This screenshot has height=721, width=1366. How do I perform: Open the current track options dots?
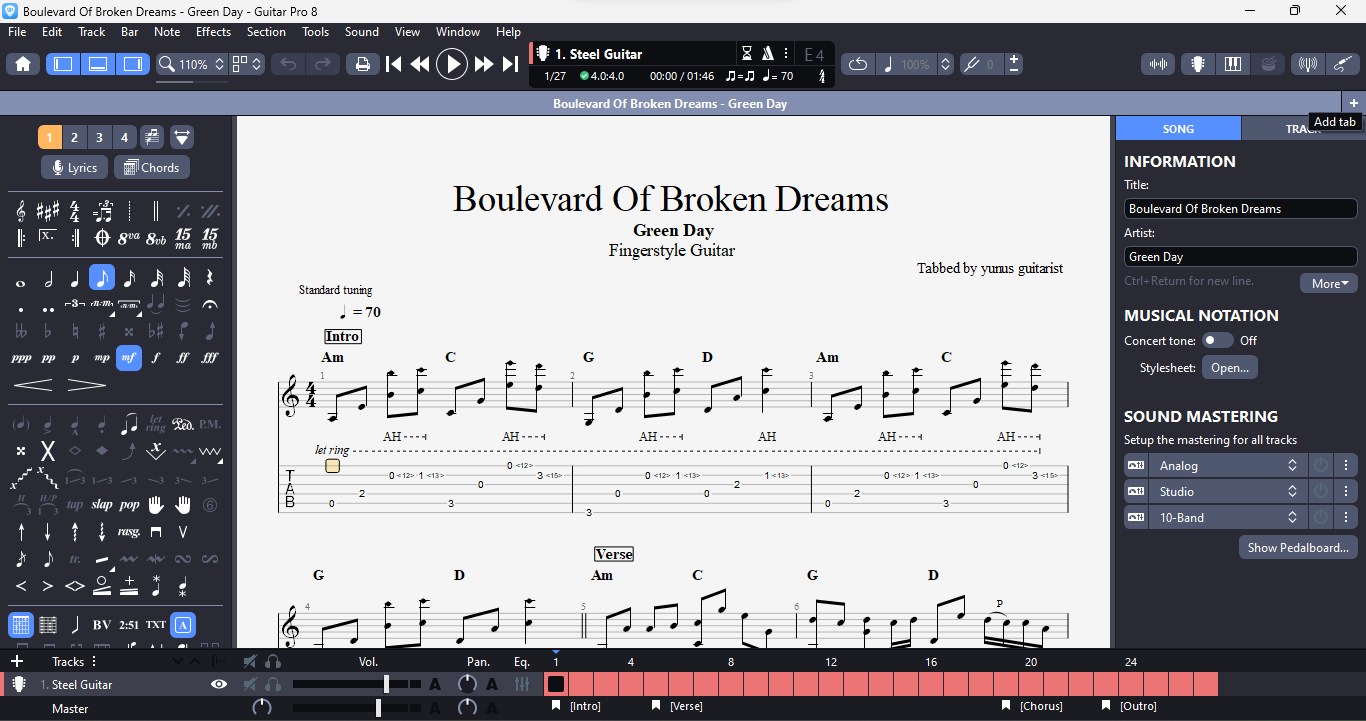pyautogui.click(x=786, y=54)
